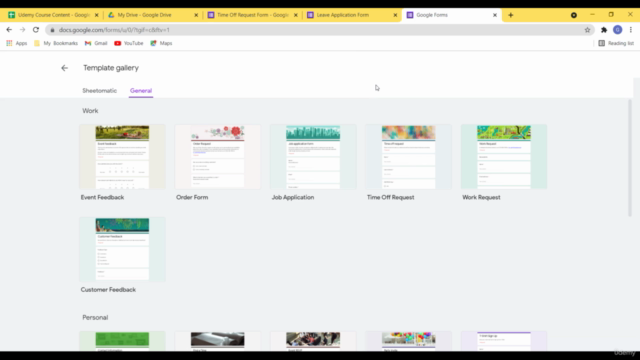
Task: Click the Job Application label
Action: pos(293,198)
